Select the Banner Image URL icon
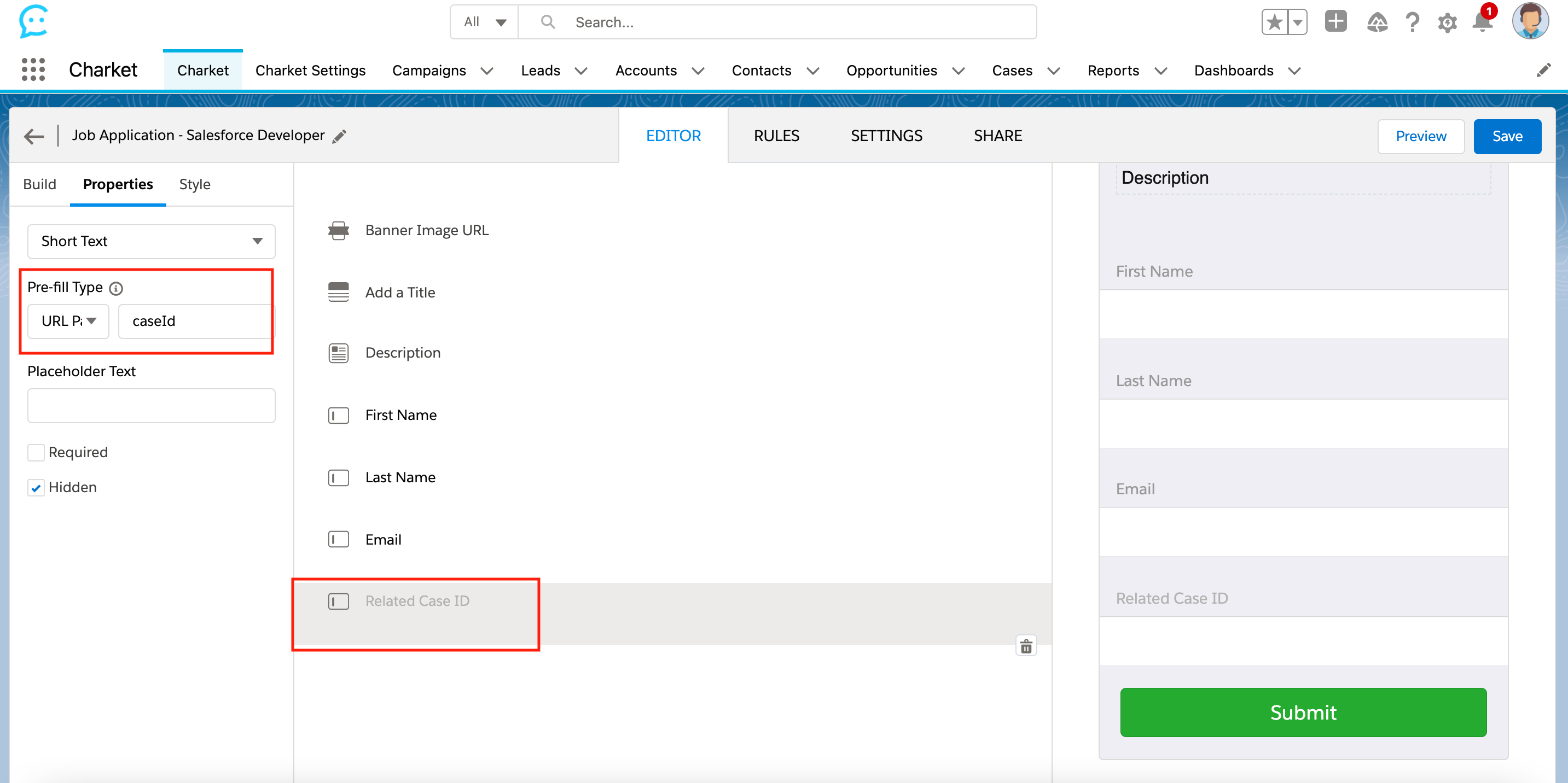This screenshot has width=1568, height=783. coord(339,231)
